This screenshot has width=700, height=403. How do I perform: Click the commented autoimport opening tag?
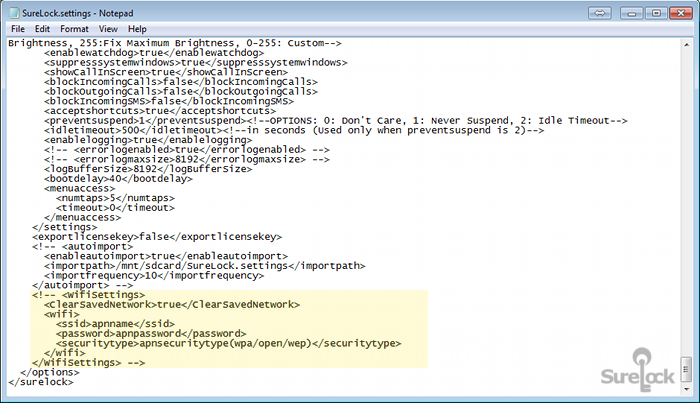(83, 246)
